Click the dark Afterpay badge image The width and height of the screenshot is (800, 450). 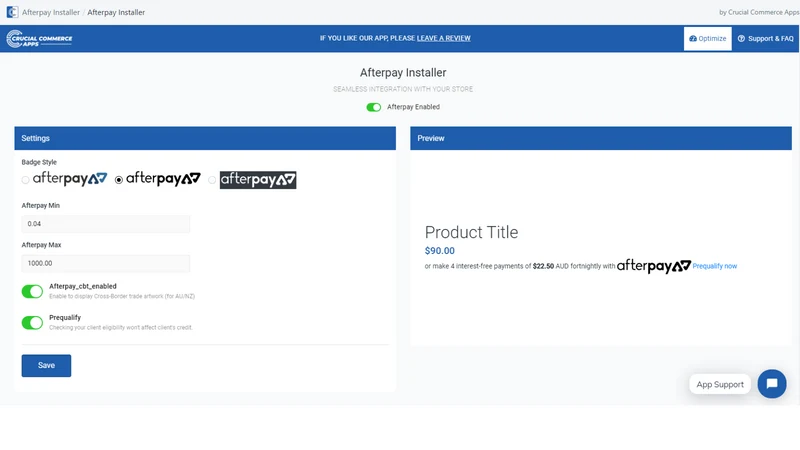pyautogui.click(x=258, y=180)
